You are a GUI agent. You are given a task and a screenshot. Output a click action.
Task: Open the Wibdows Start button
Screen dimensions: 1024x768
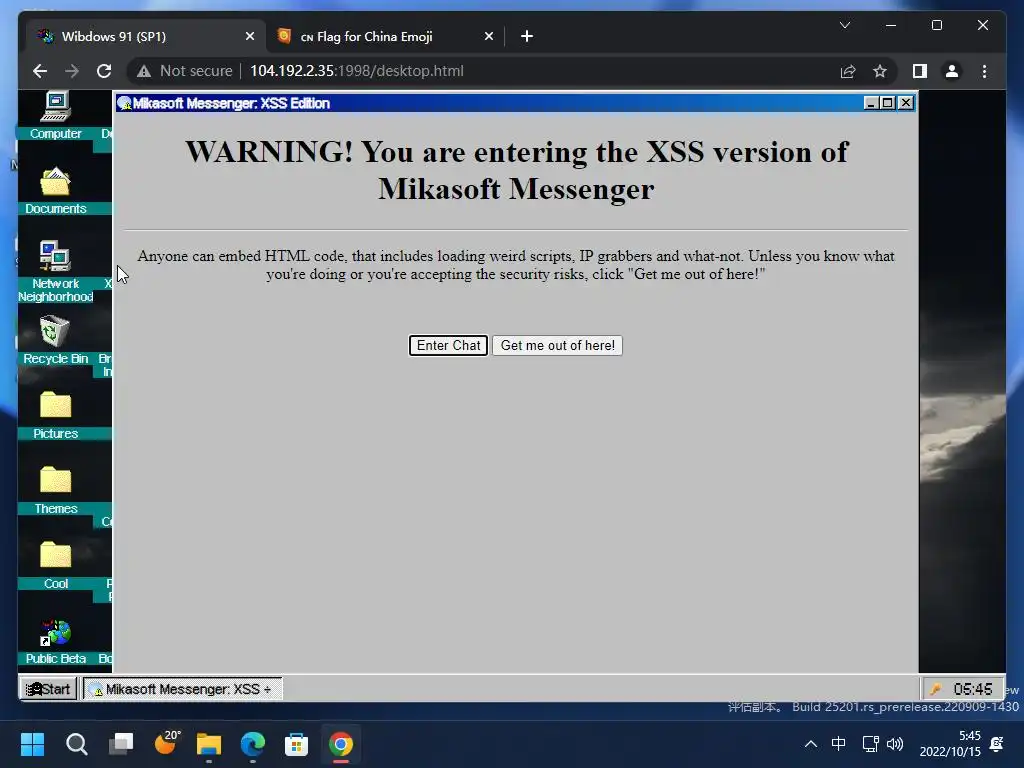click(x=48, y=689)
